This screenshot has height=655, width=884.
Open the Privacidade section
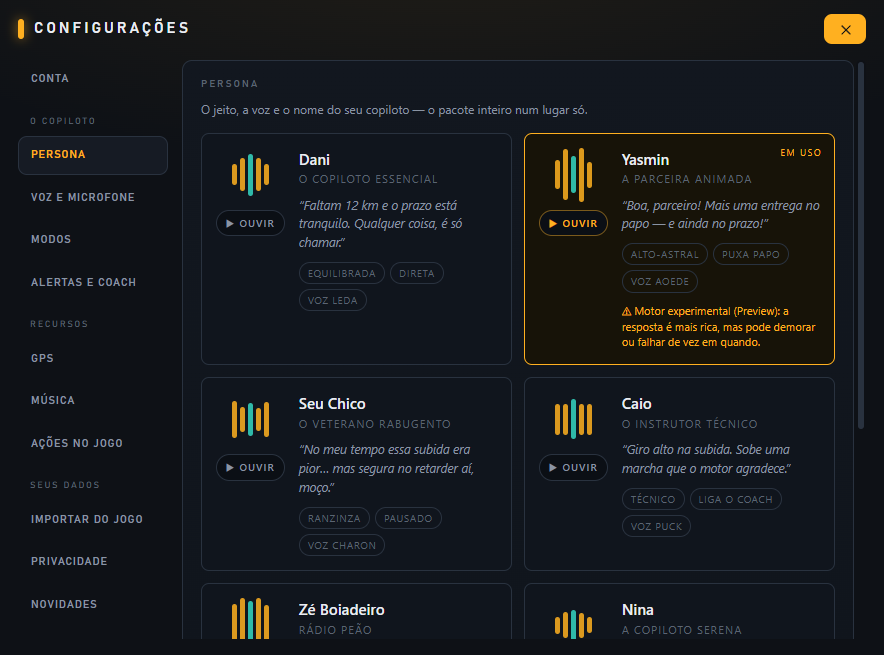coord(69,561)
